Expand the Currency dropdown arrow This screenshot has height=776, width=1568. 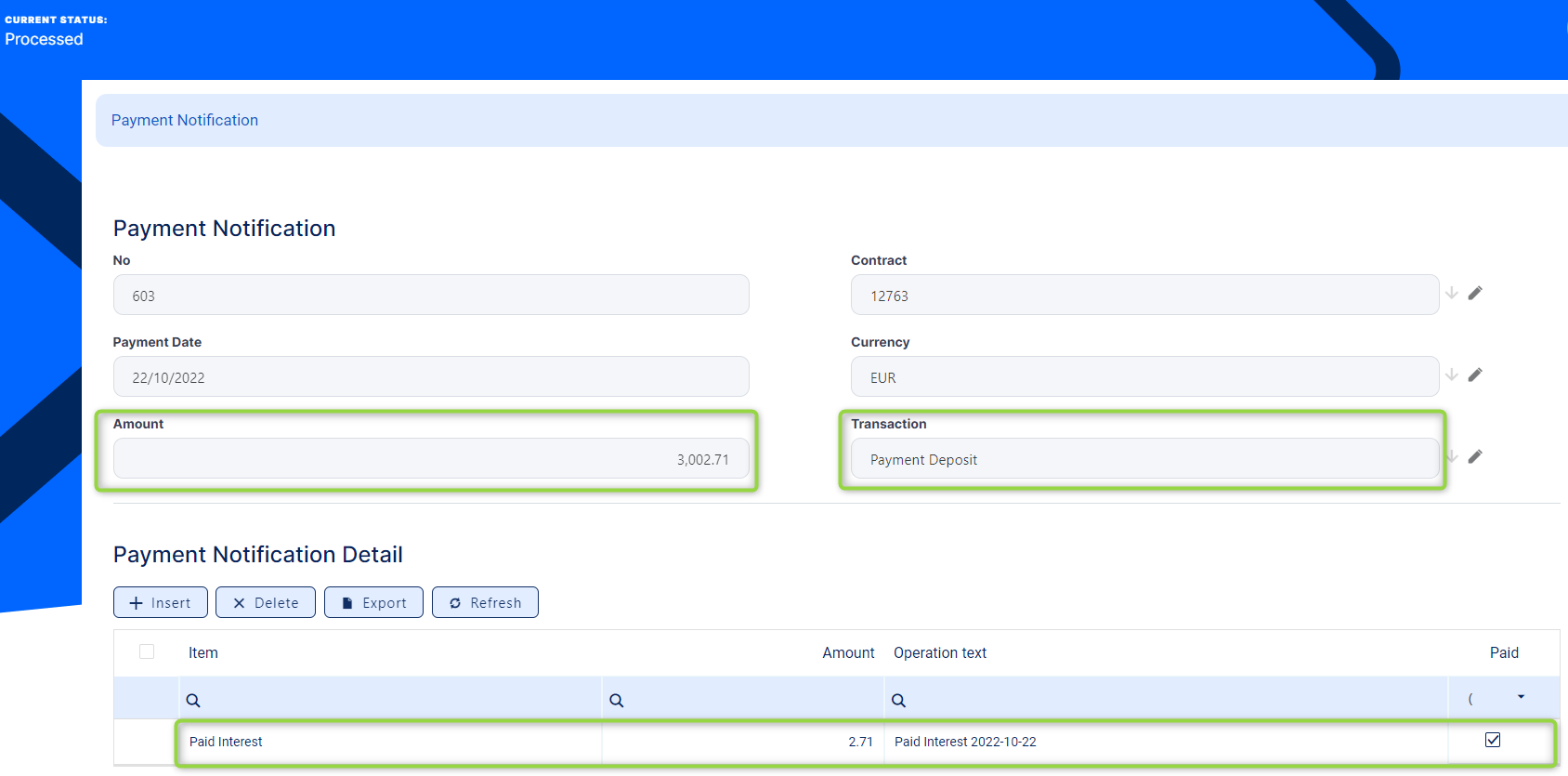coord(1452,375)
